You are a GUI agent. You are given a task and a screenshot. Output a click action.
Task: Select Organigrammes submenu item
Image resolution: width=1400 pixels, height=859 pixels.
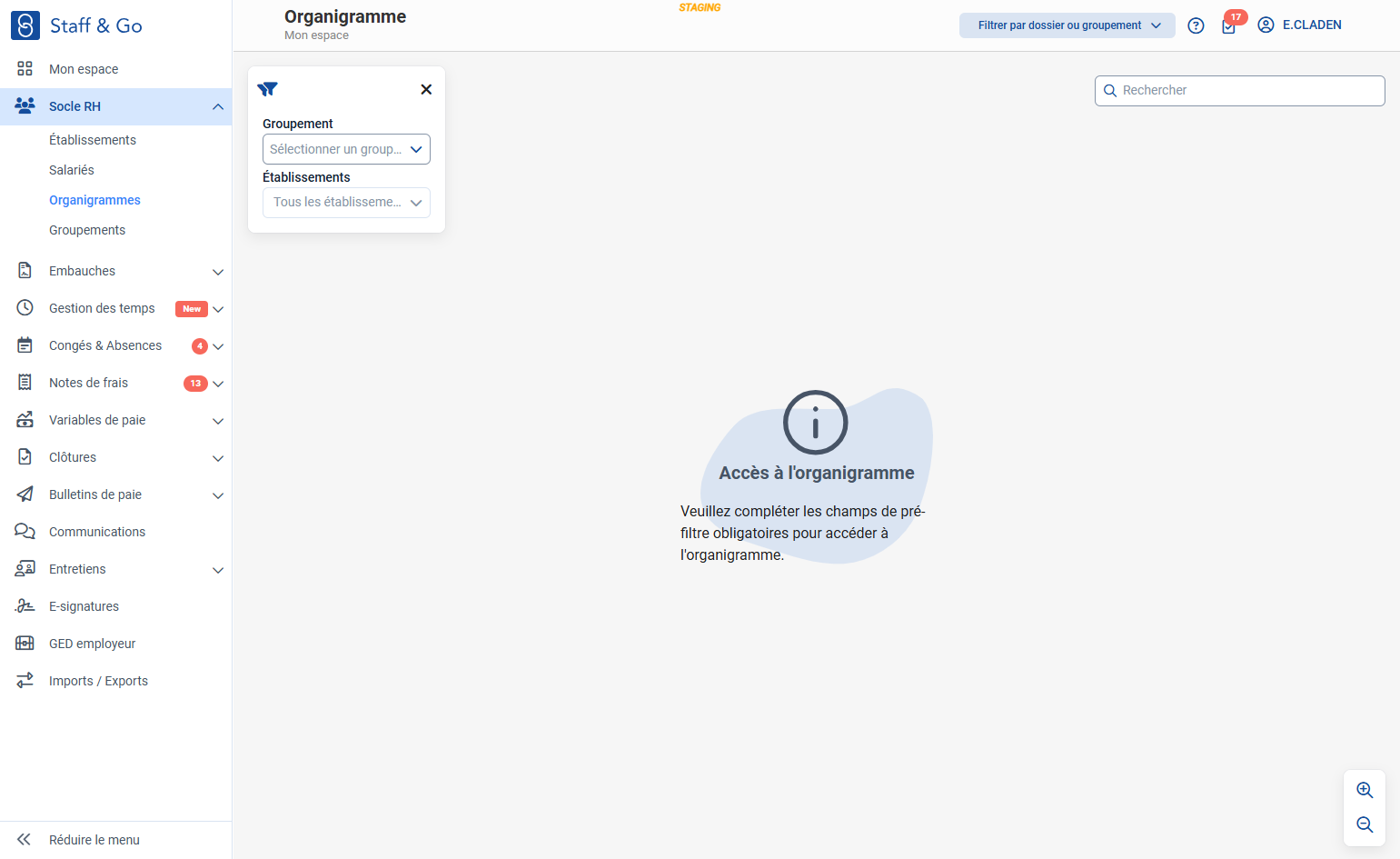tap(94, 200)
